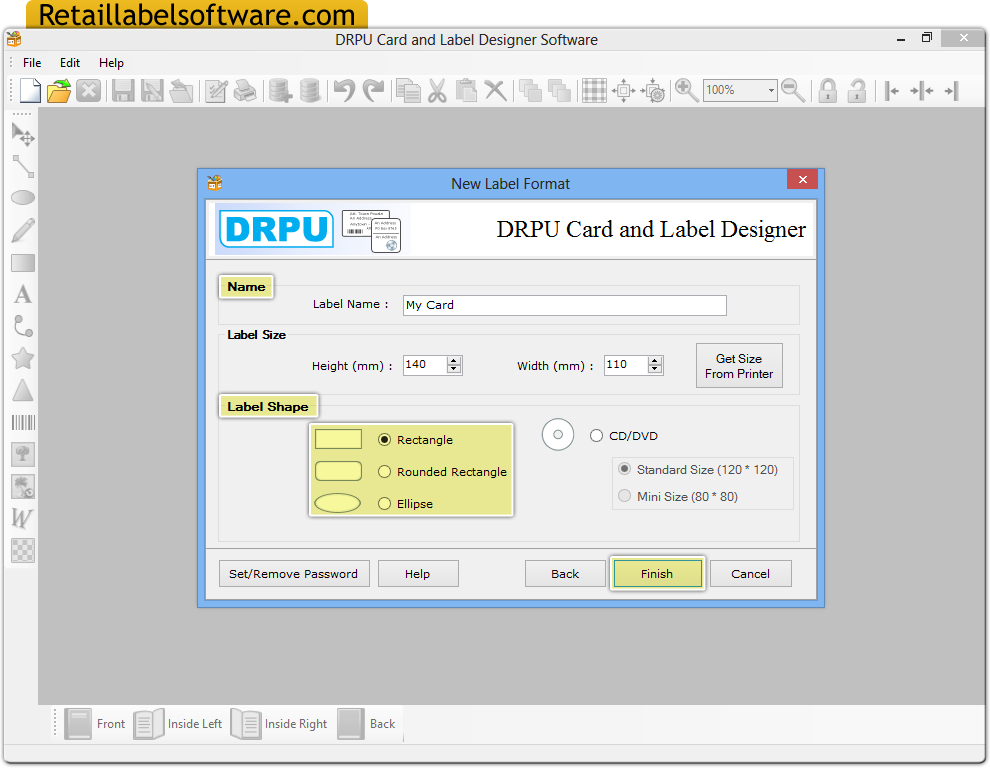Decrease Height (mm) with down arrow
The width and height of the screenshot is (990, 768).
coord(453,369)
